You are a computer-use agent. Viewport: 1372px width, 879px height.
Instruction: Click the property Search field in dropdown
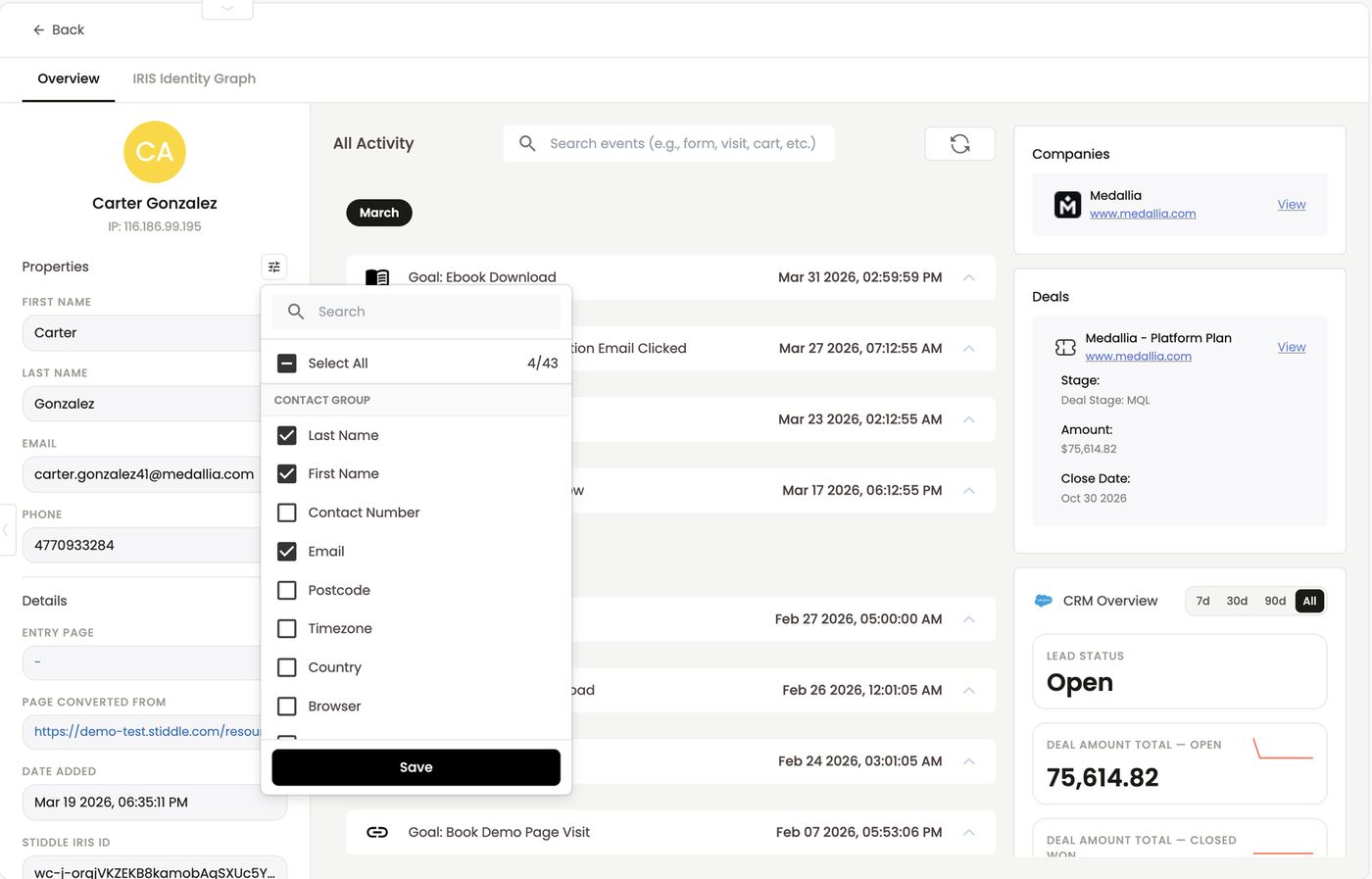[x=416, y=312]
